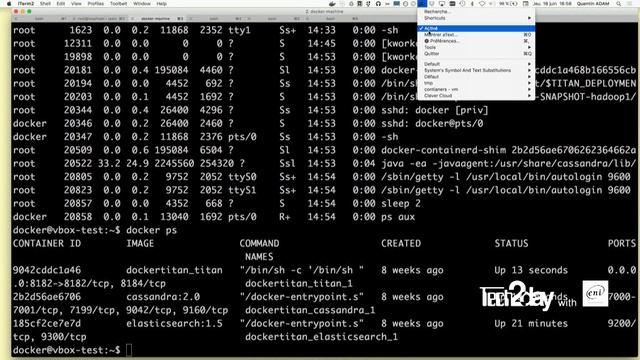Open Préférences… from aText menu
The width and height of the screenshot is (640, 360).
[x=476, y=41]
